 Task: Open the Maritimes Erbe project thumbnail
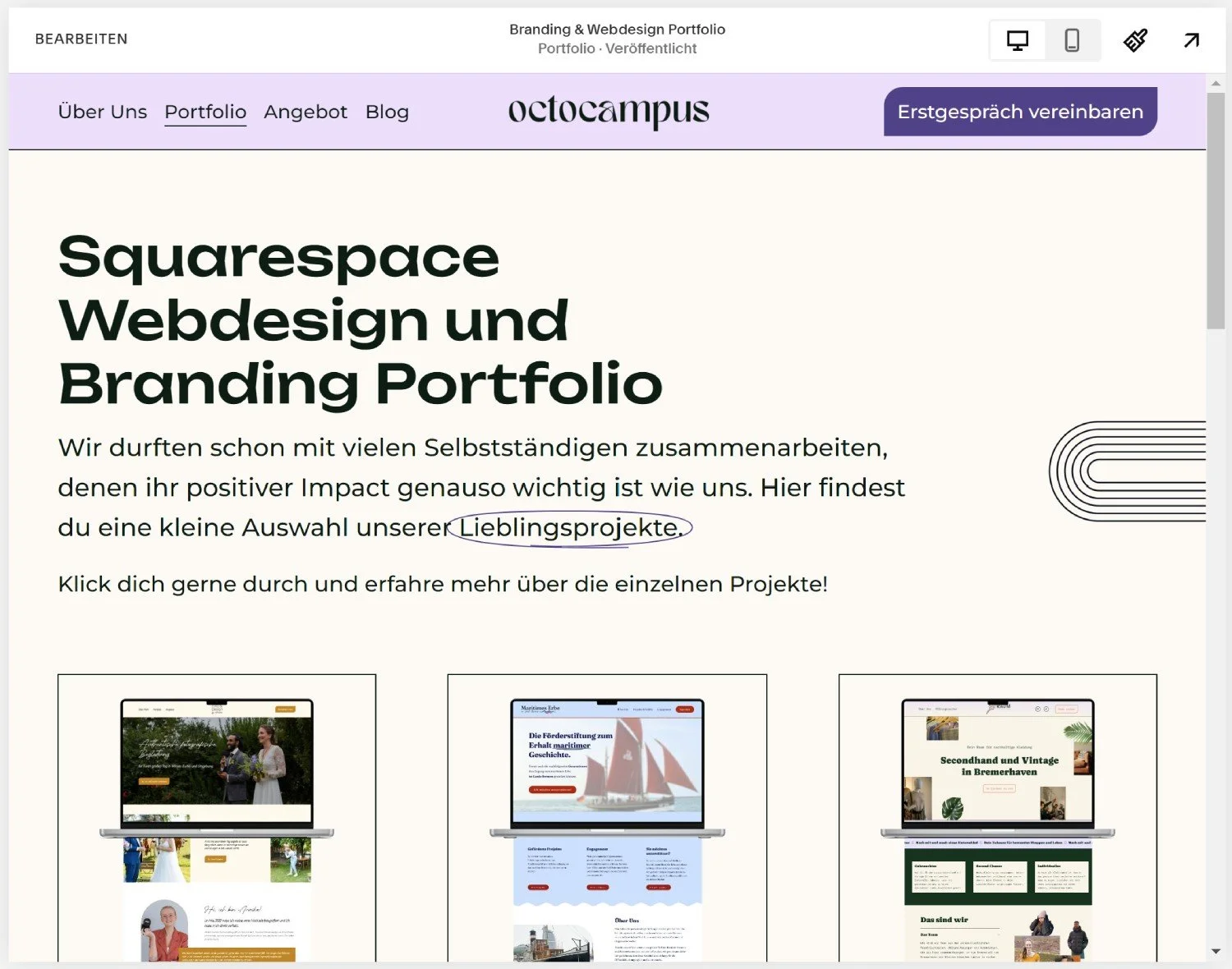click(607, 818)
